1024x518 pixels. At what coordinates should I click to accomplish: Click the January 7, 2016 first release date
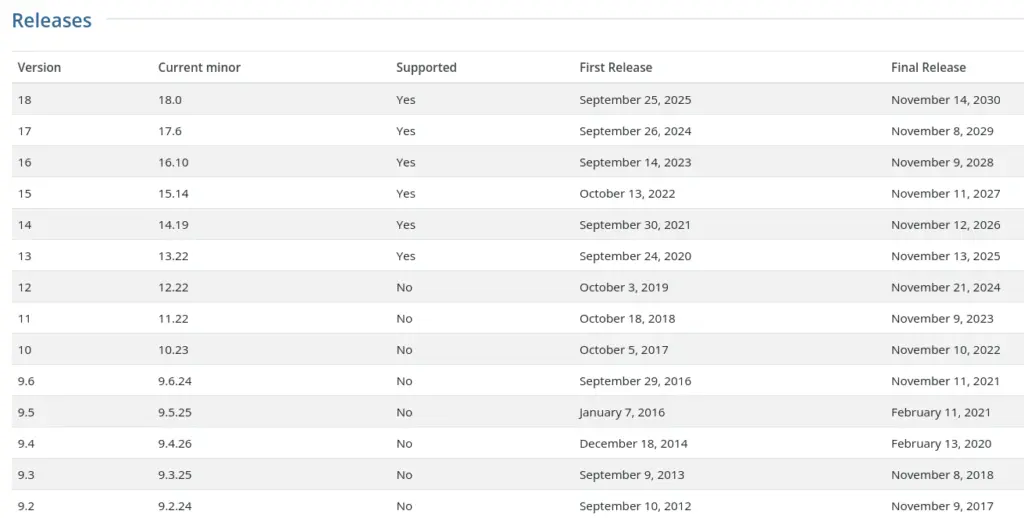pyautogui.click(x=621, y=412)
